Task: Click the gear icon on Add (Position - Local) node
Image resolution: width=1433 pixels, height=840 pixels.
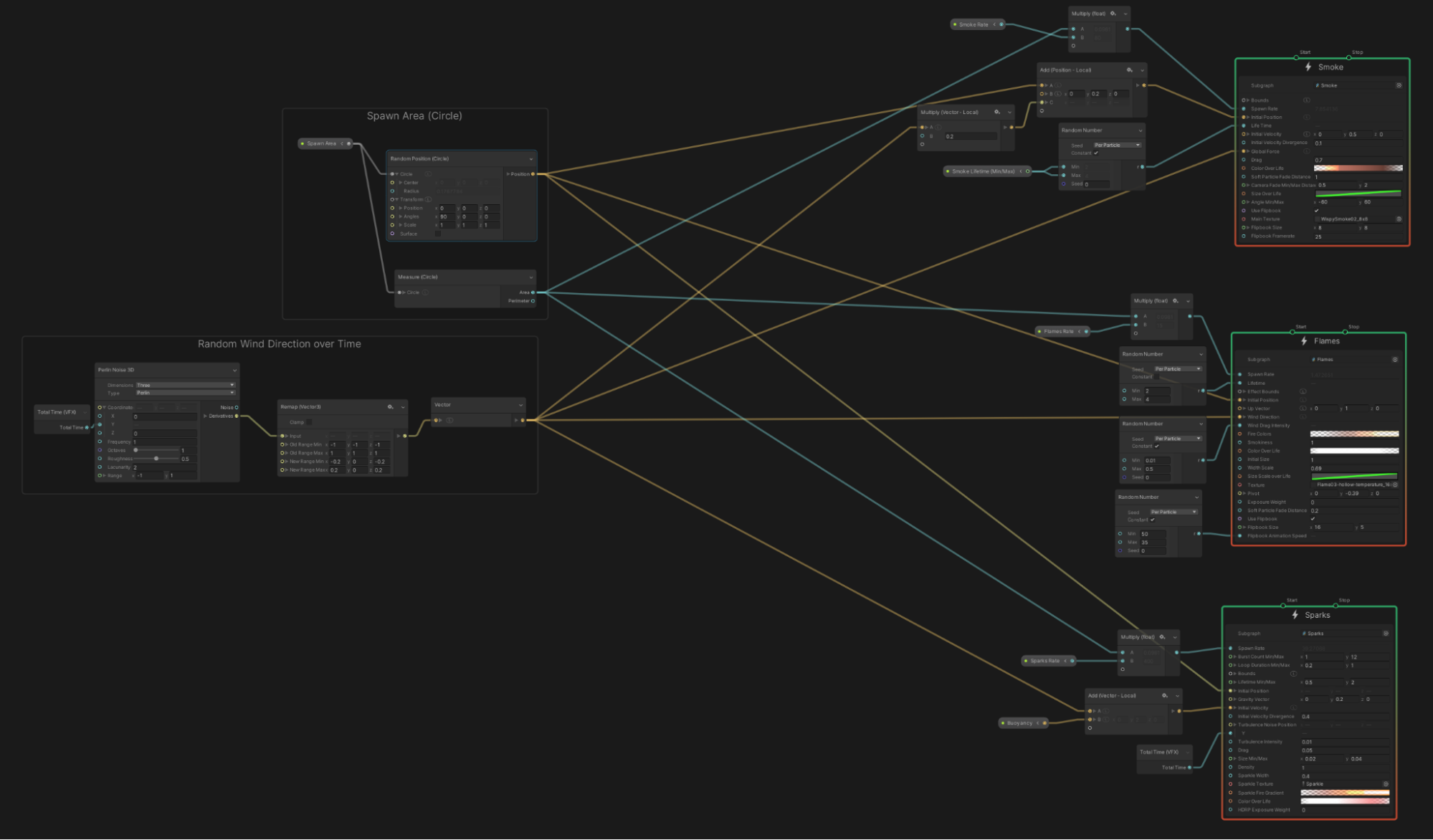Action: tap(1129, 70)
